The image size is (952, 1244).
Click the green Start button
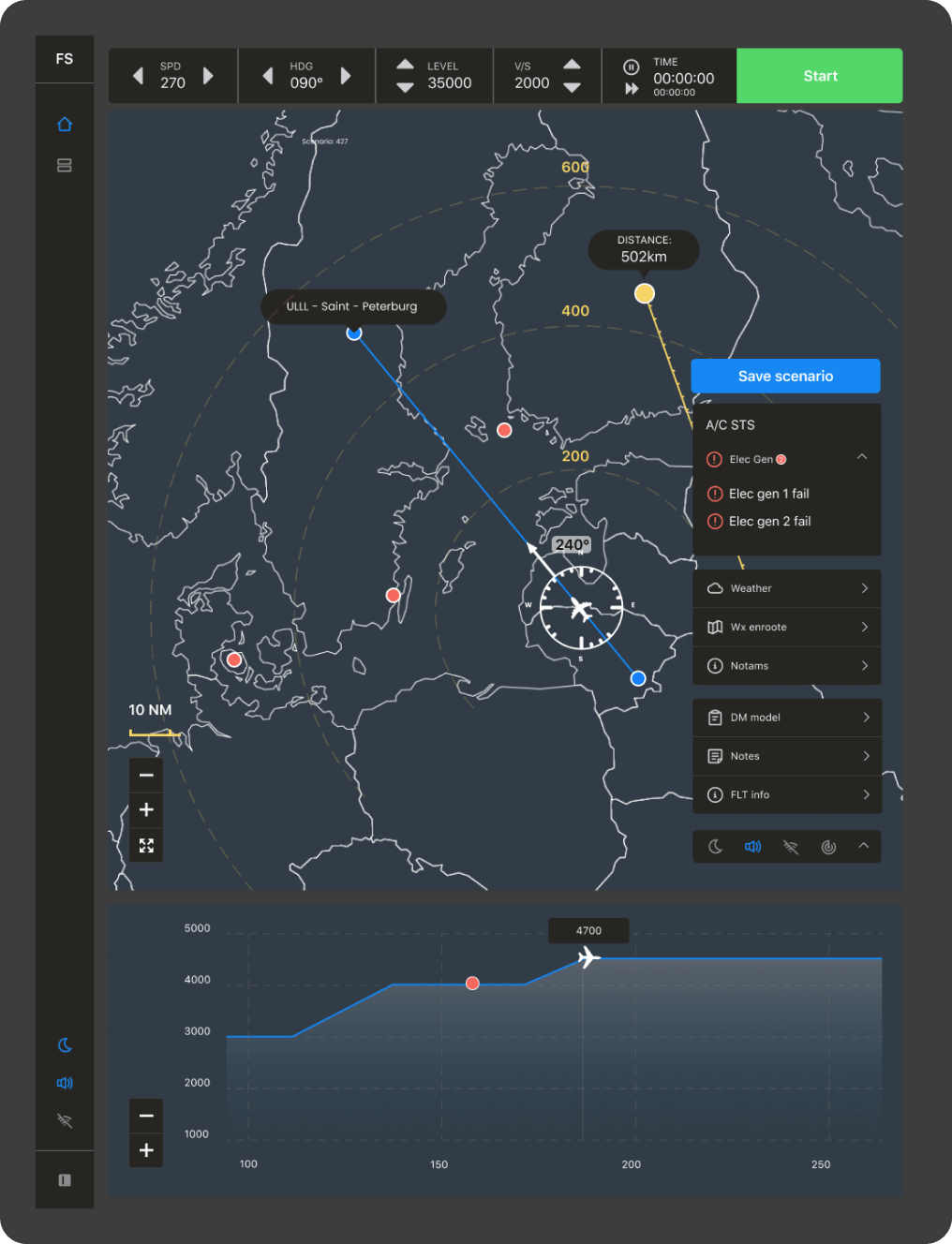tap(820, 76)
